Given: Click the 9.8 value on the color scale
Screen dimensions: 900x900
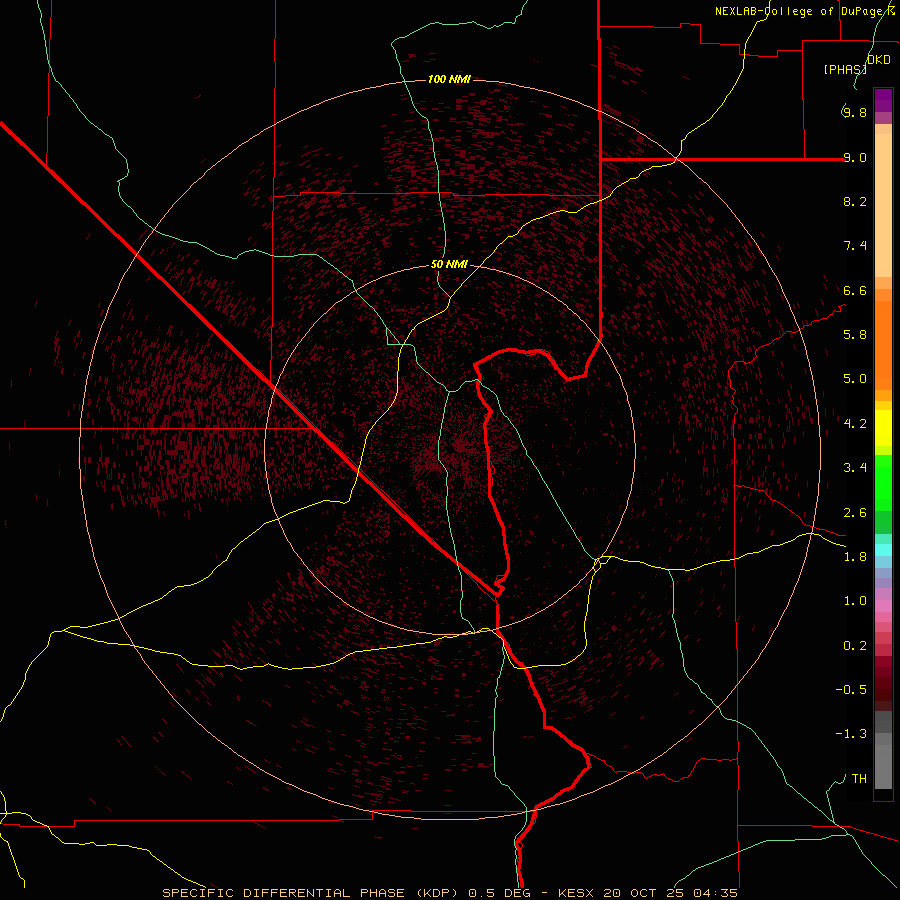Looking at the screenshot, I should pos(855,112).
